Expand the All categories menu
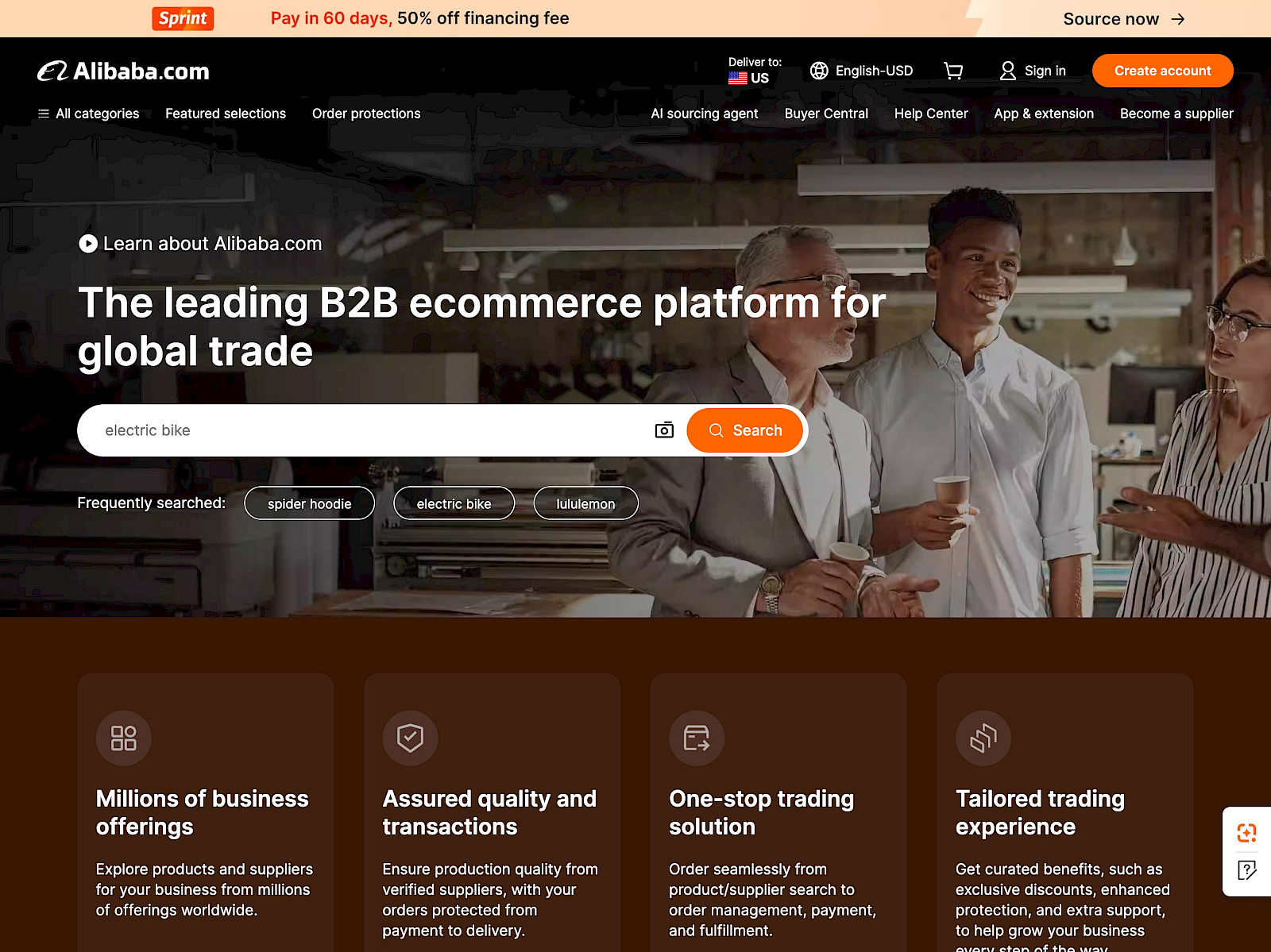This screenshot has height=952, width=1271. 96,114
